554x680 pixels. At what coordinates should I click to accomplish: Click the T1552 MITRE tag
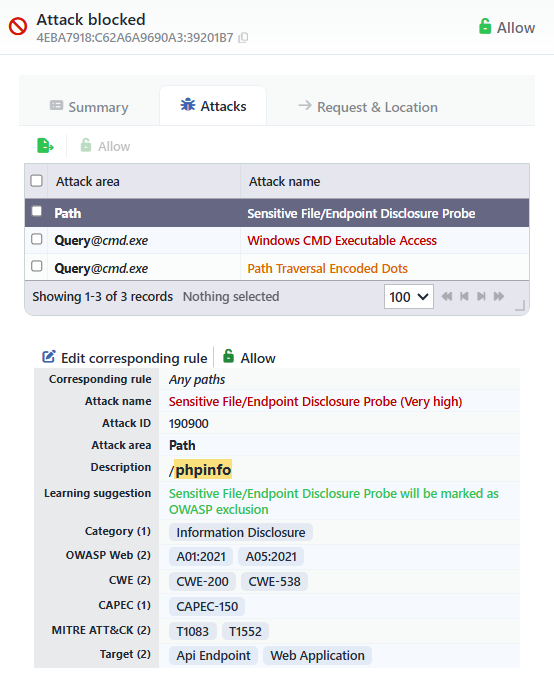coord(245,631)
